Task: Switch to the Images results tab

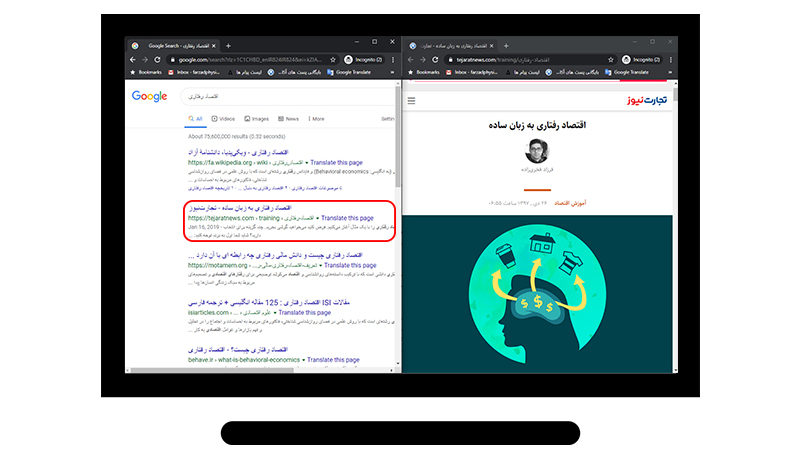Action: pos(257,119)
